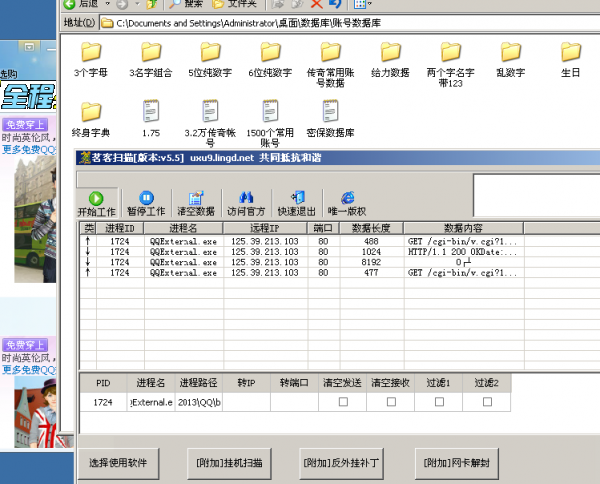Click upper 免费穿上 button in QQ panel
The height and width of the screenshot is (484, 600).
tap(25, 124)
